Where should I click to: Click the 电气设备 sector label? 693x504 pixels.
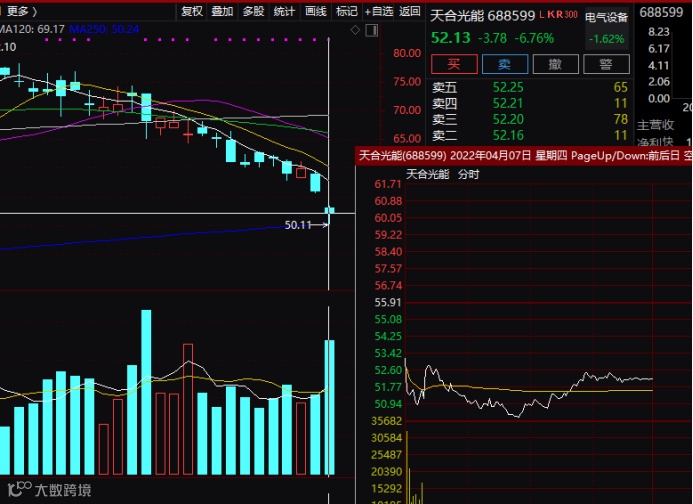pyautogui.click(x=606, y=18)
